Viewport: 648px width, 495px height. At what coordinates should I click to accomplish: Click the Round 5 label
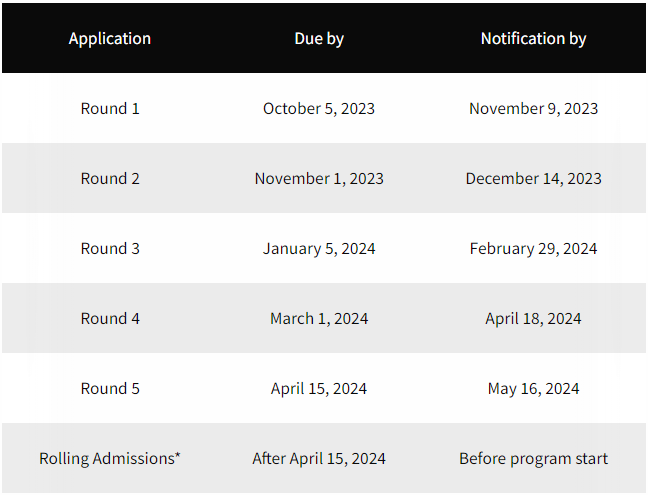(110, 388)
